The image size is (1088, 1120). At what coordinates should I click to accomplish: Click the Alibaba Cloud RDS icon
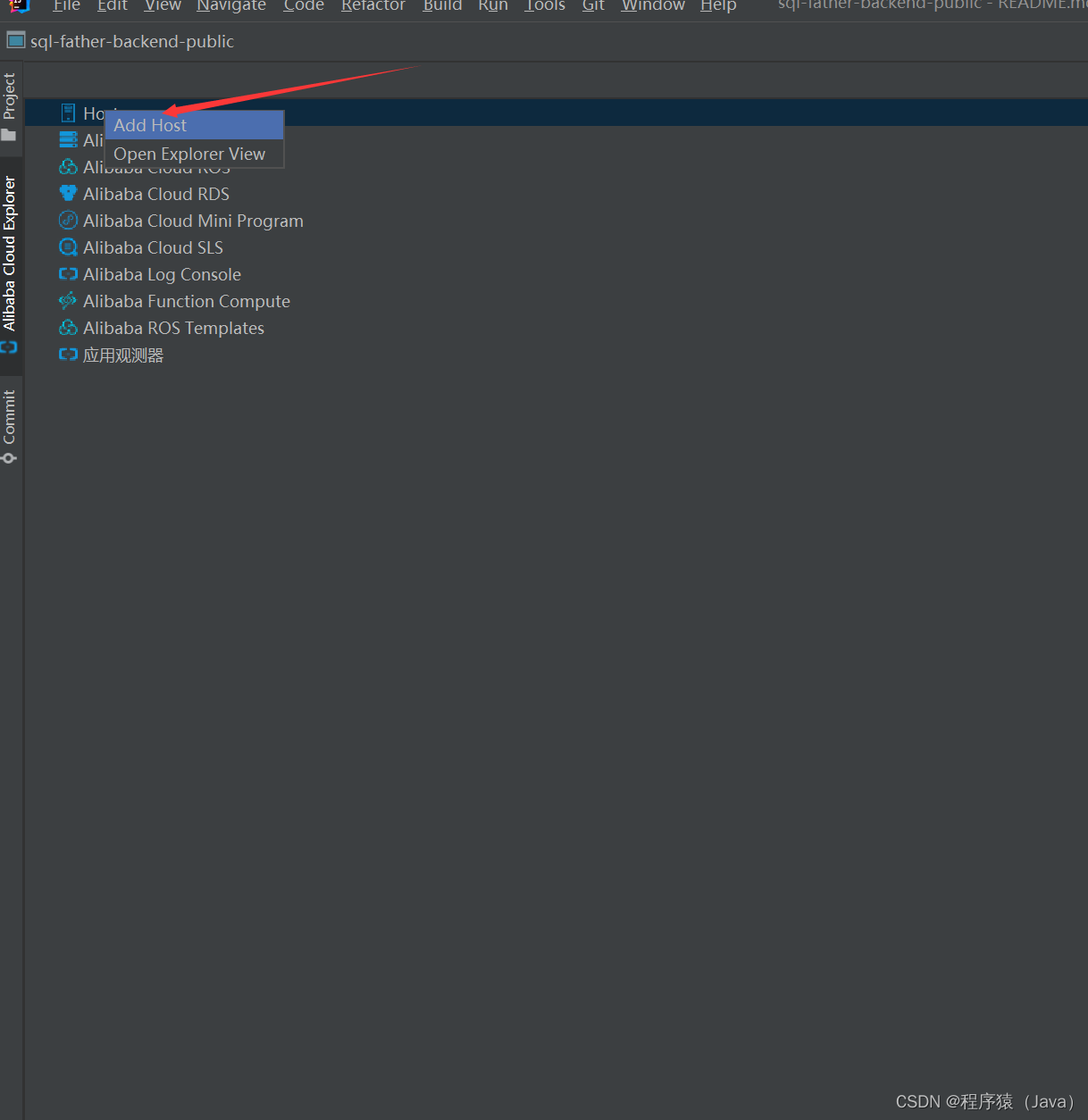point(68,194)
